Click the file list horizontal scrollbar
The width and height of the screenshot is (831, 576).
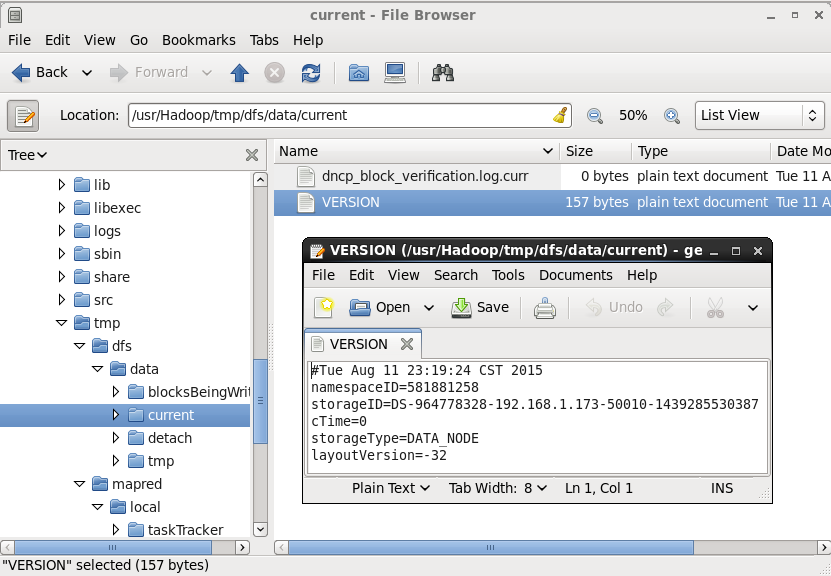pyautogui.click(x=491, y=547)
